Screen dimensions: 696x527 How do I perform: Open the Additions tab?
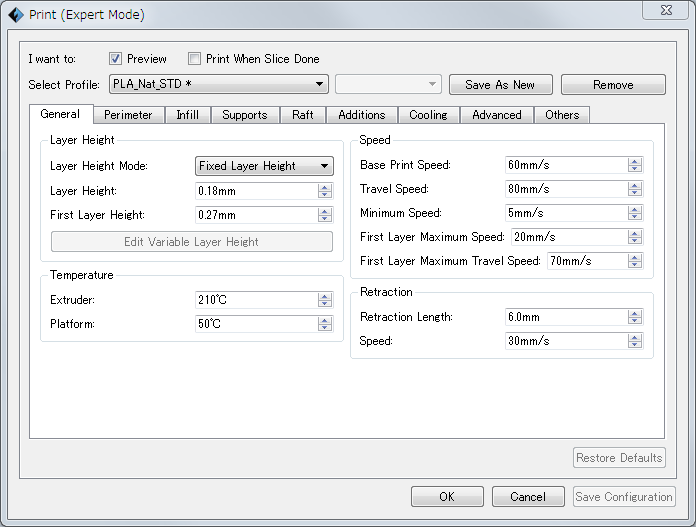coord(362,115)
